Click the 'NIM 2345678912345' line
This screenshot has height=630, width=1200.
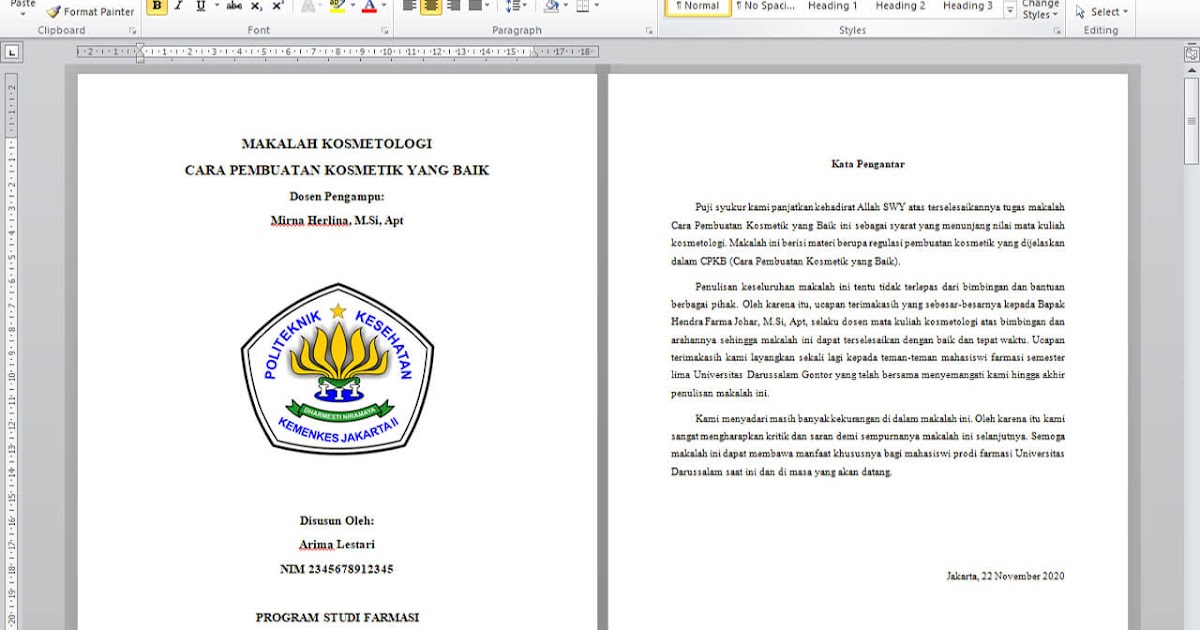[337, 569]
